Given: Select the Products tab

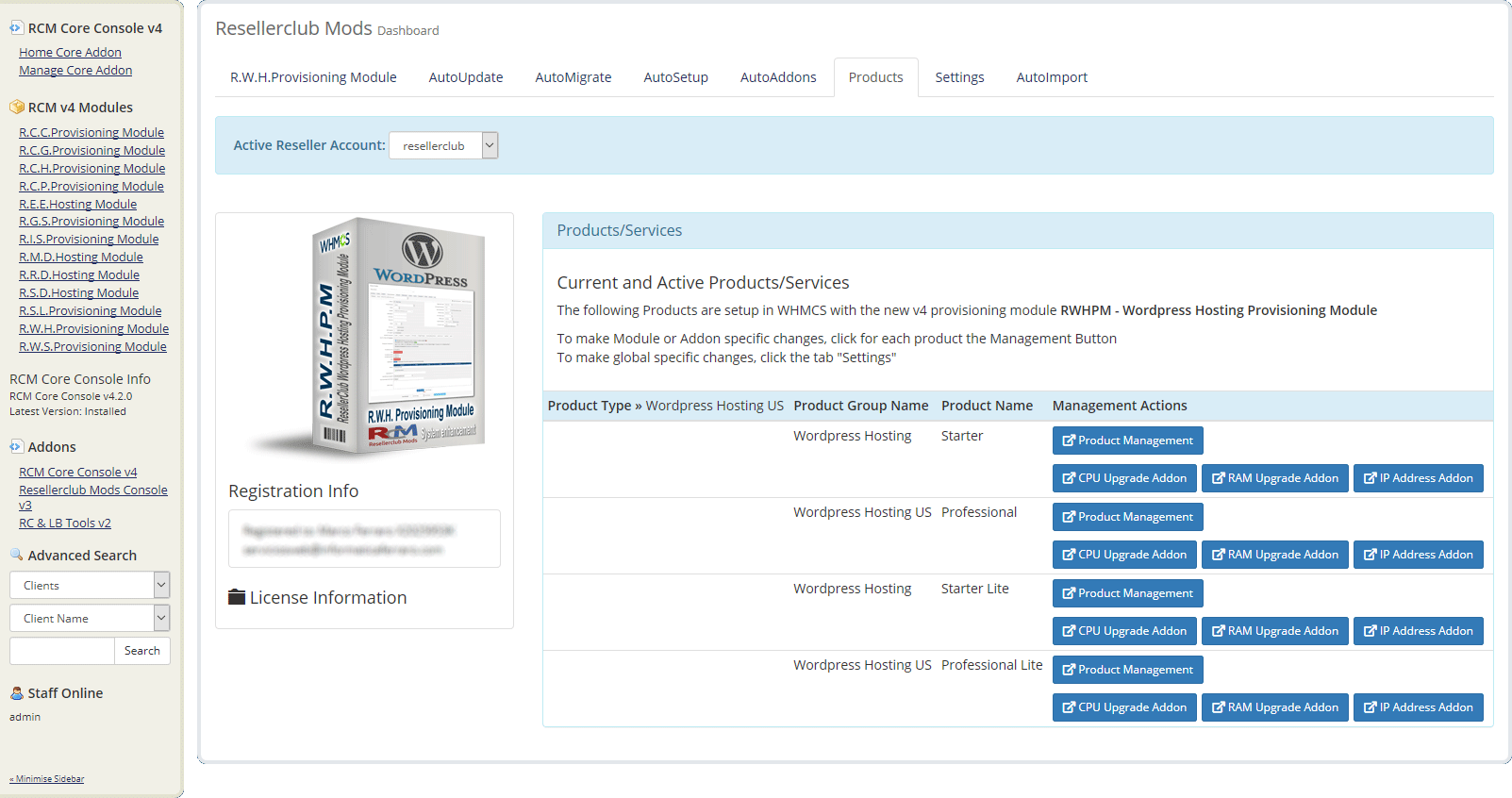Looking at the screenshot, I should pos(875,77).
